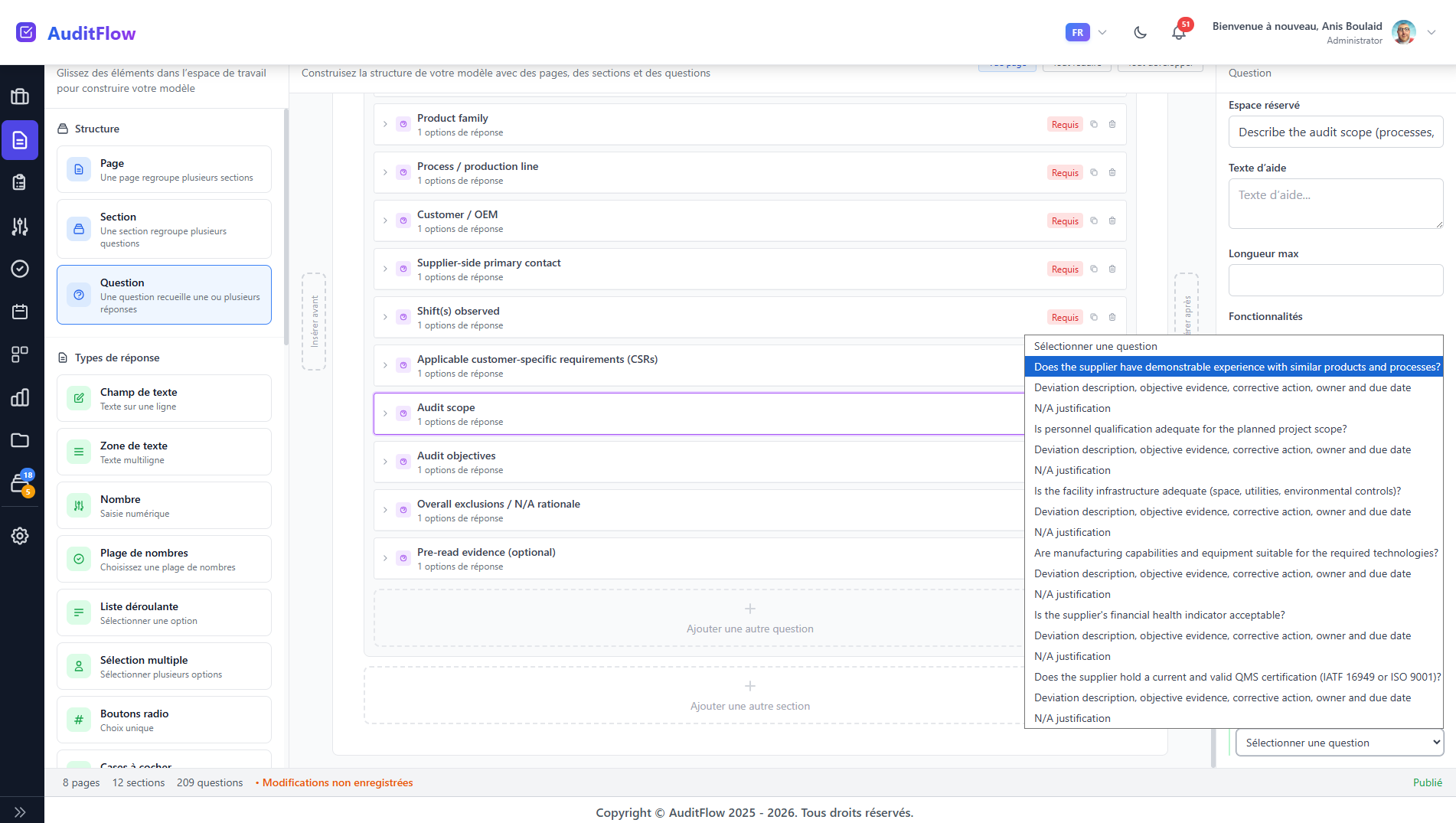Image resolution: width=1456 pixels, height=823 pixels.
Task: Expand the Audit scope question
Action: pyautogui.click(x=385, y=413)
